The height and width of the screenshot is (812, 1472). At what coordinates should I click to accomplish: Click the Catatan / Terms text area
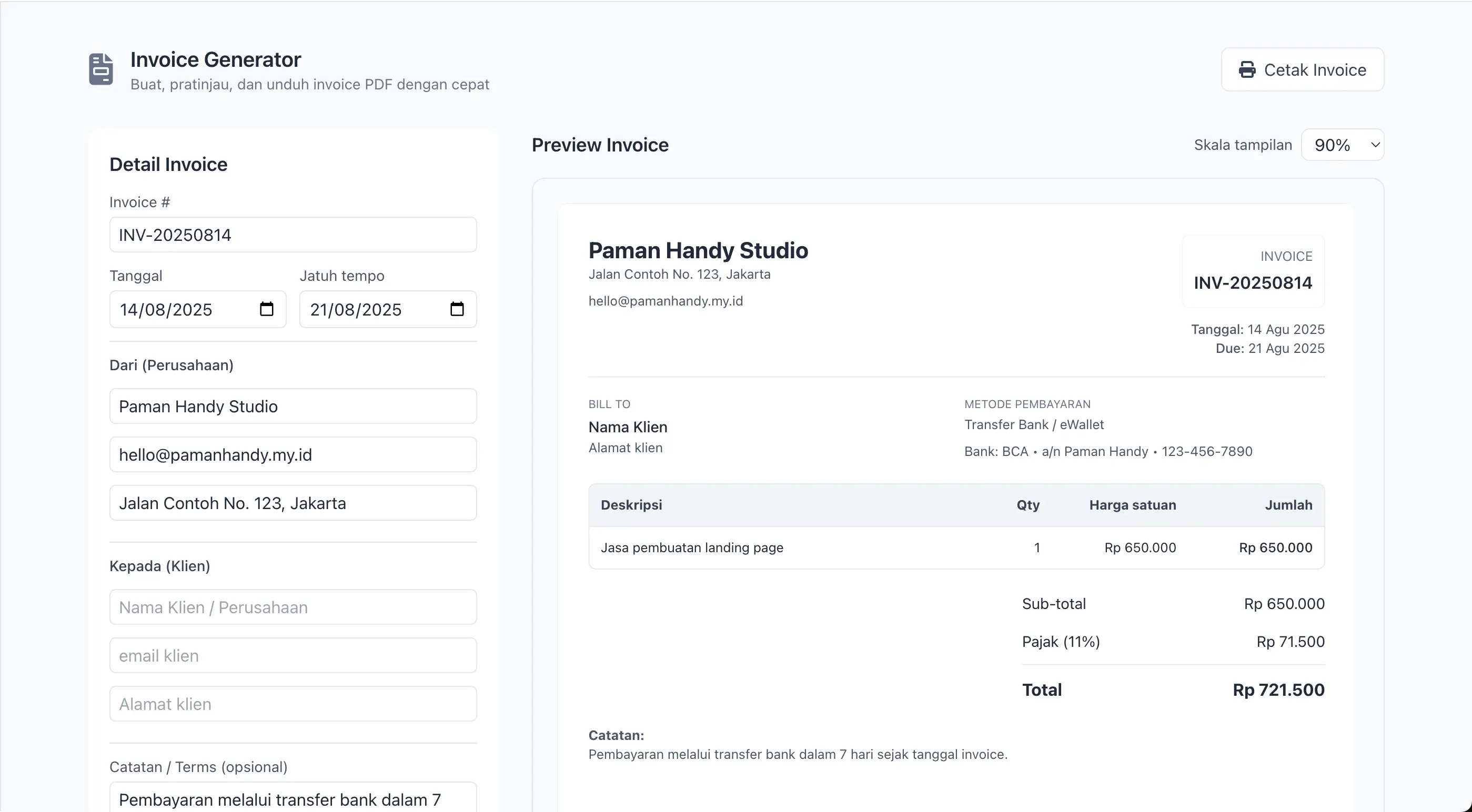click(x=293, y=799)
